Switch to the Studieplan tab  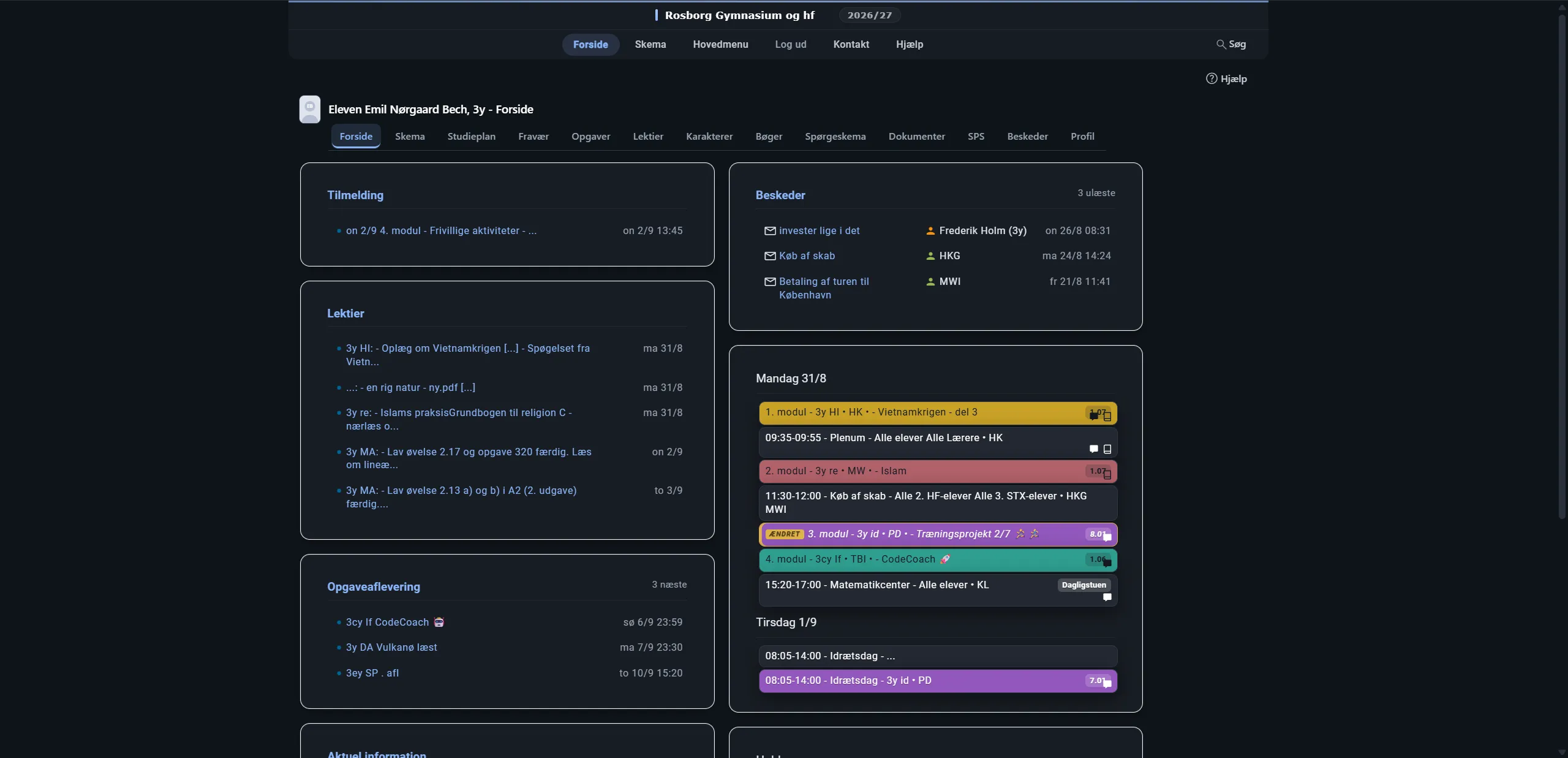pyautogui.click(x=471, y=136)
